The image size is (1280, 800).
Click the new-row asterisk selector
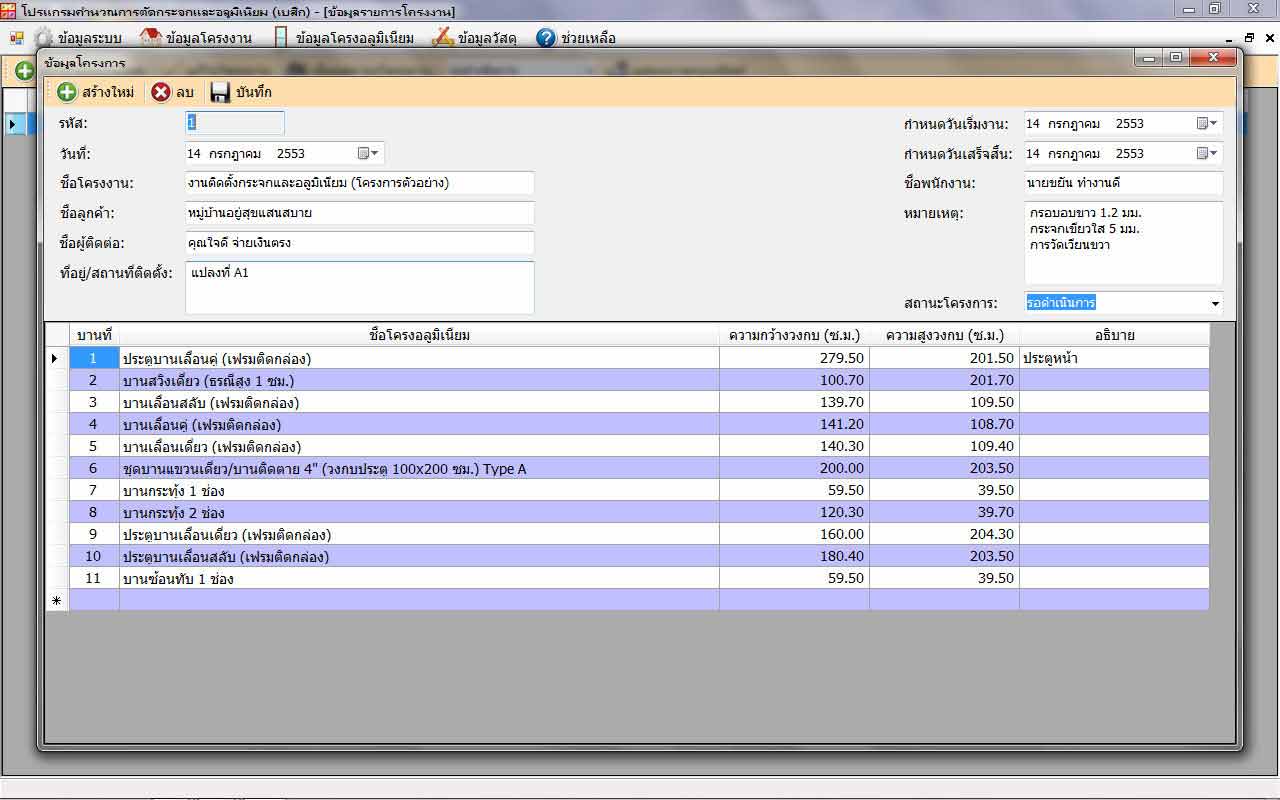57,600
